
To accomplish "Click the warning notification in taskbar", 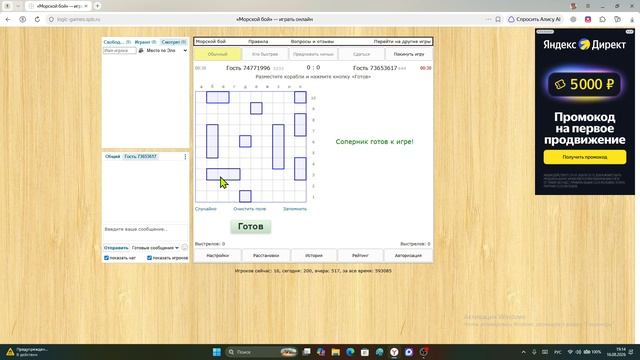I will 27,352.
